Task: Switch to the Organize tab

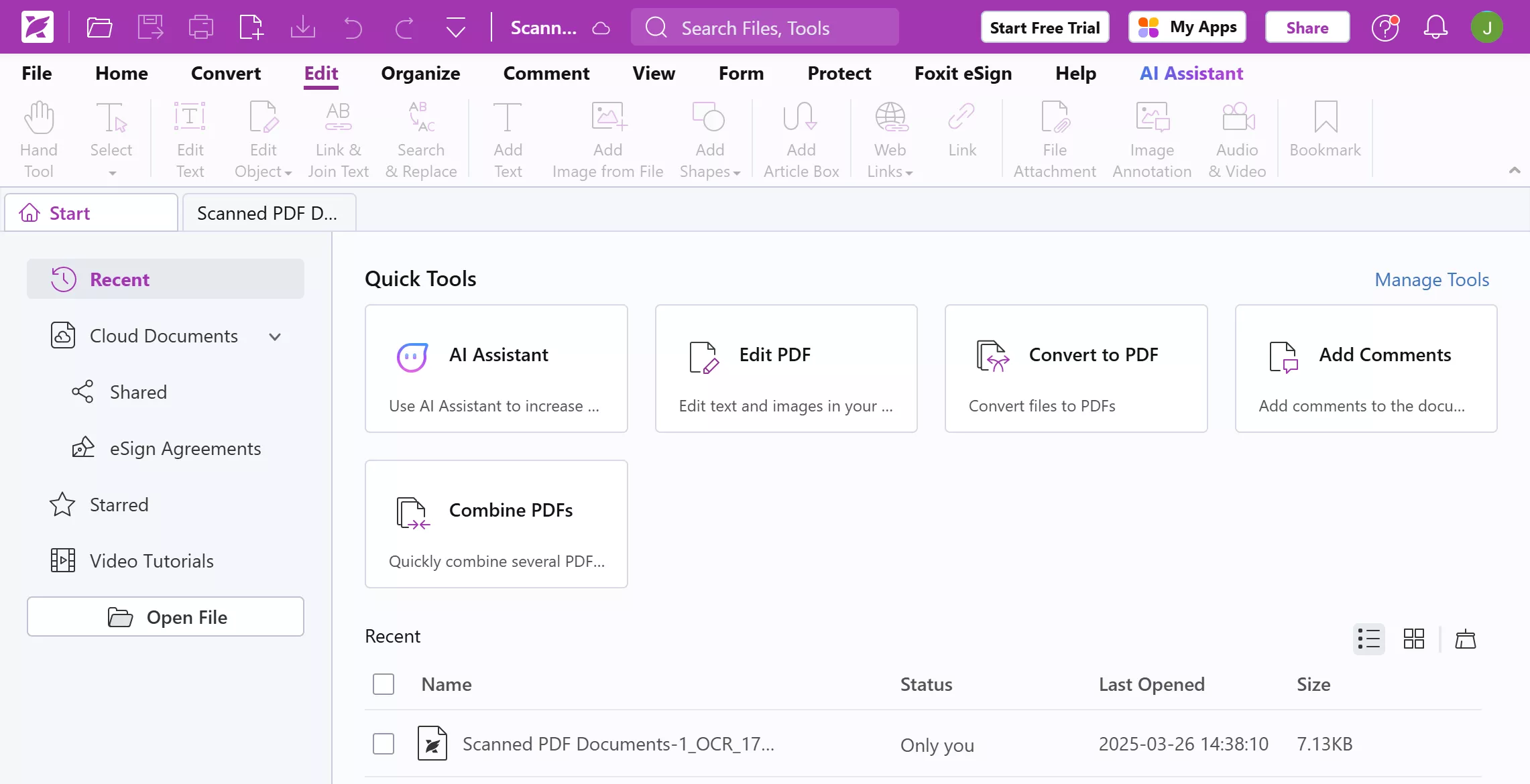Action: [420, 73]
